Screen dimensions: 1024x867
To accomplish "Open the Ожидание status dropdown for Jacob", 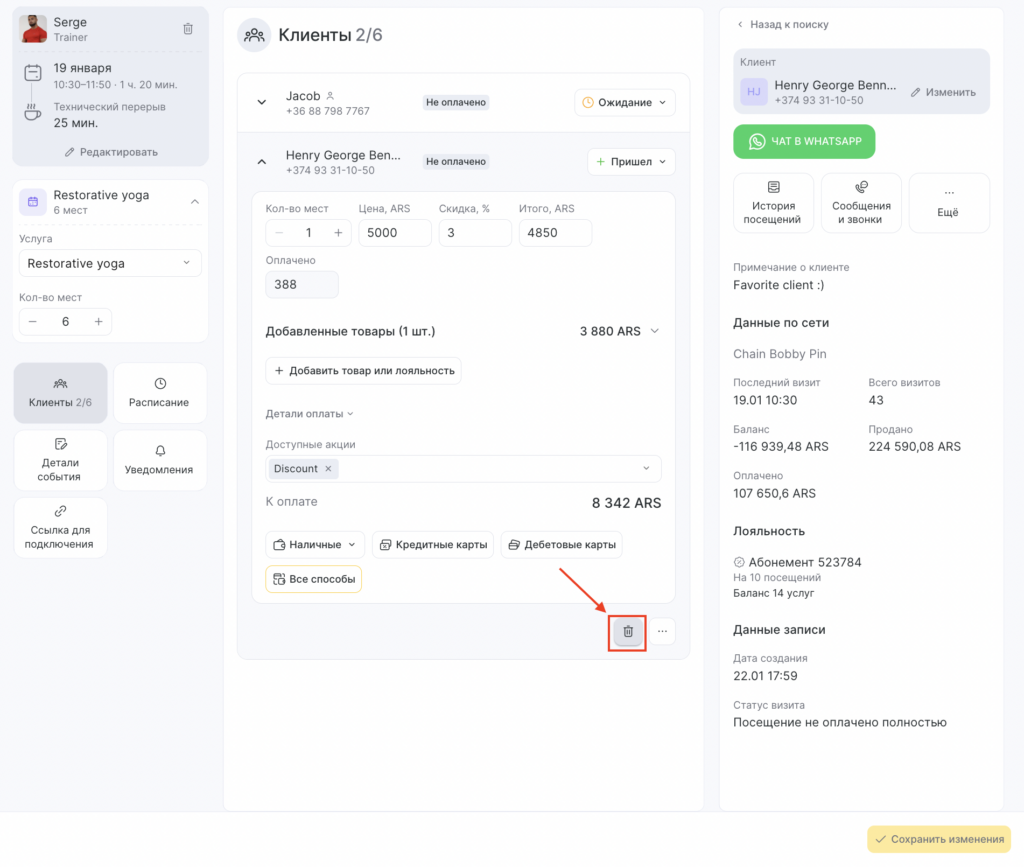I will [x=624, y=102].
